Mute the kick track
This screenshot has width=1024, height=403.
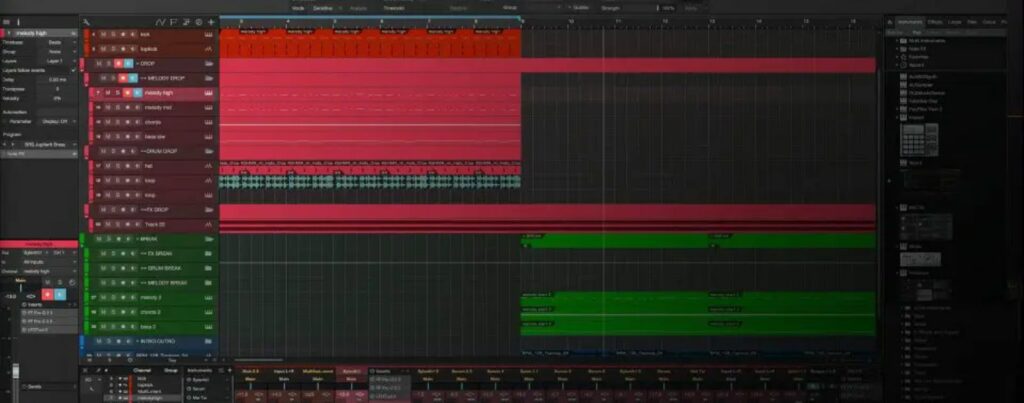[x=104, y=34]
